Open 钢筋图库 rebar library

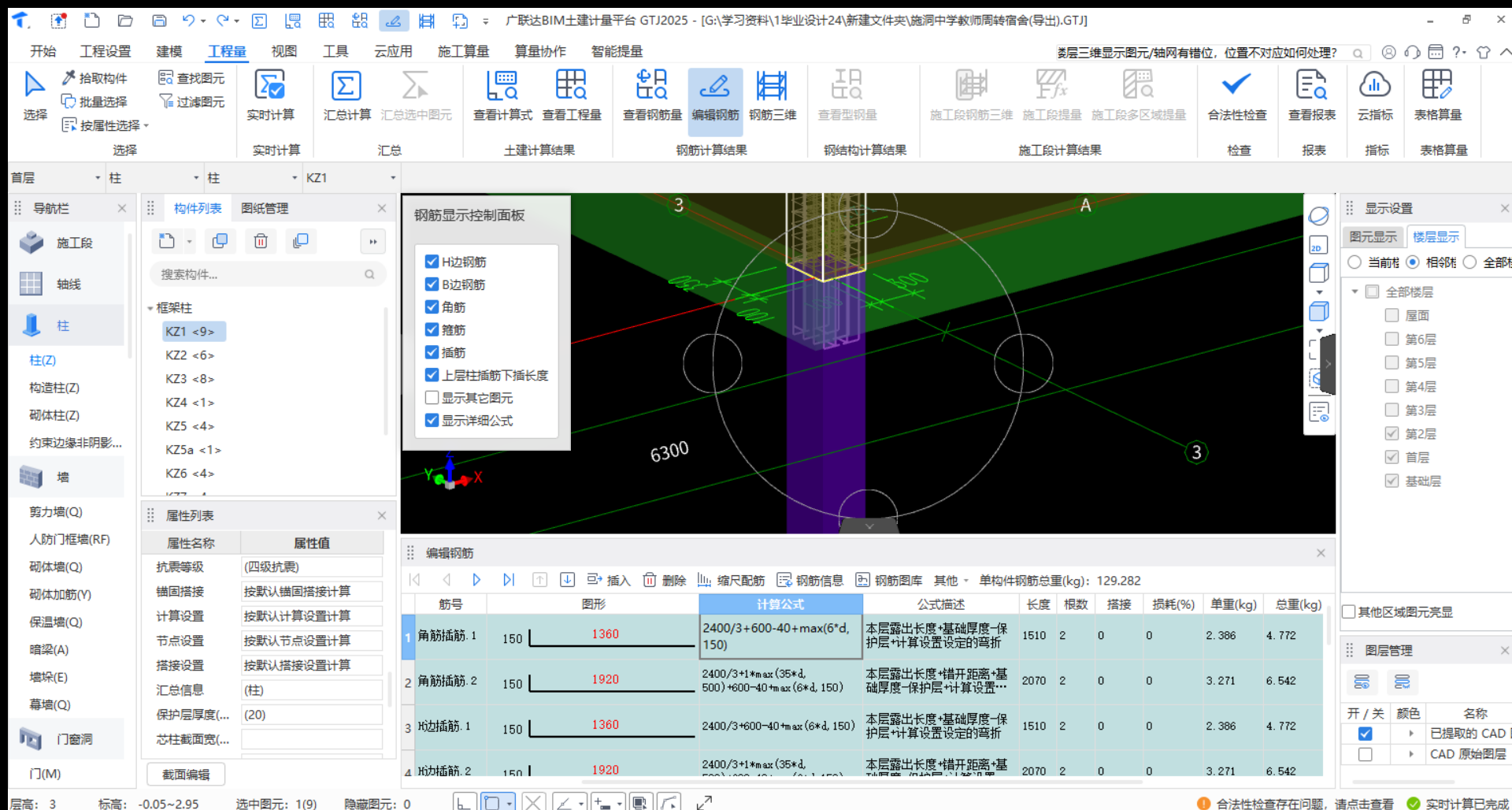coord(889,580)
